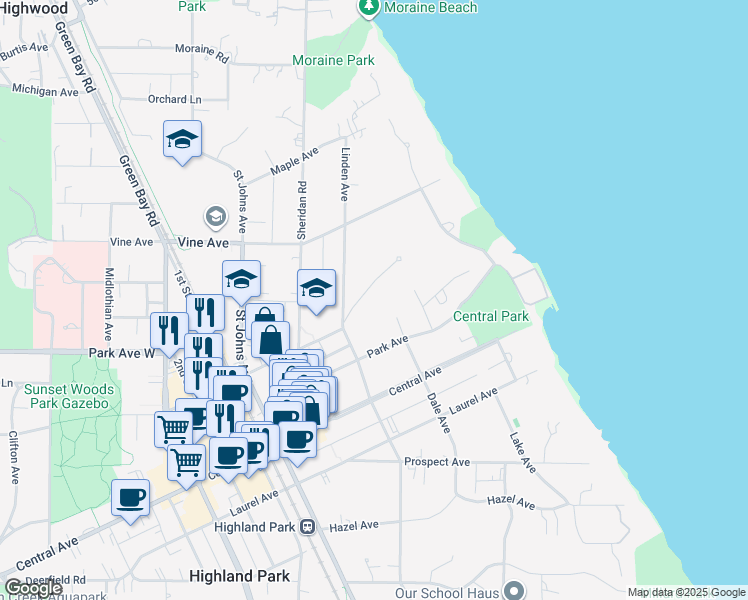Select the Moraine Park label
This screenshot has height=600, width=748.
[x=333, y=61]
